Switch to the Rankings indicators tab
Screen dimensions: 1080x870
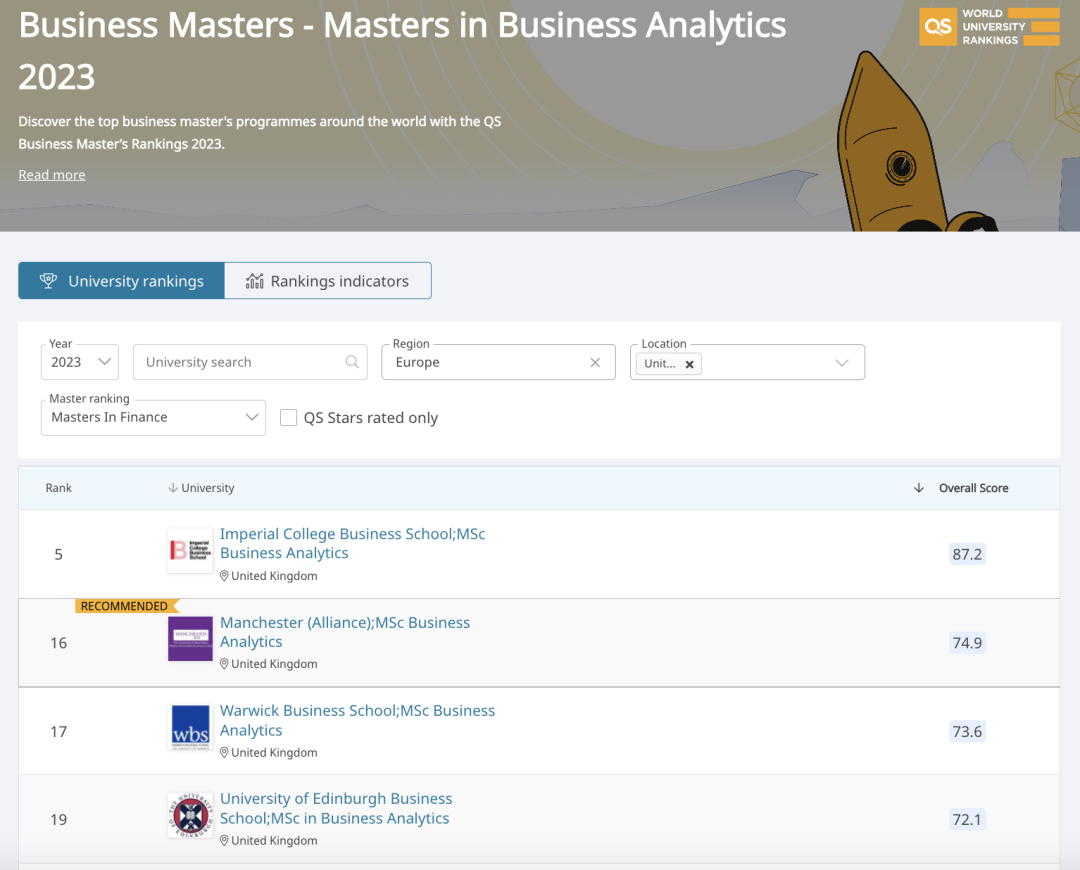[328, 280]
